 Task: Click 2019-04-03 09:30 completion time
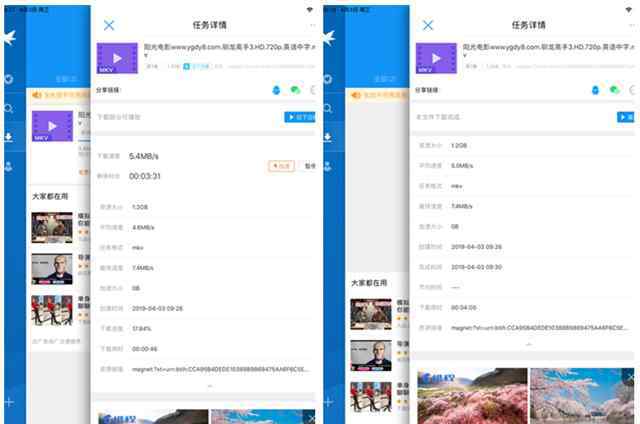click(x=476, y=267)
